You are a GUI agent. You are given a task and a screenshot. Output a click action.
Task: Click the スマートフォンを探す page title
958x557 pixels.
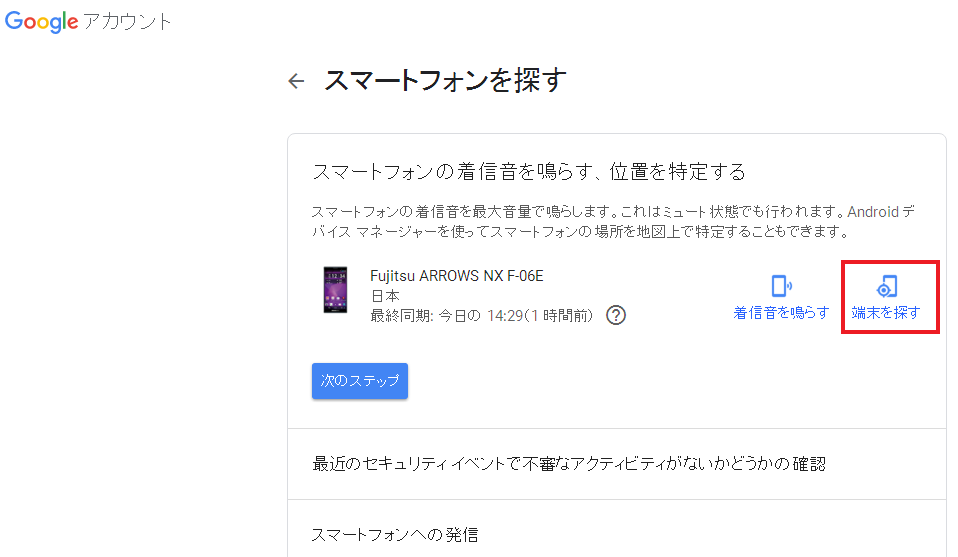[445, 81]
